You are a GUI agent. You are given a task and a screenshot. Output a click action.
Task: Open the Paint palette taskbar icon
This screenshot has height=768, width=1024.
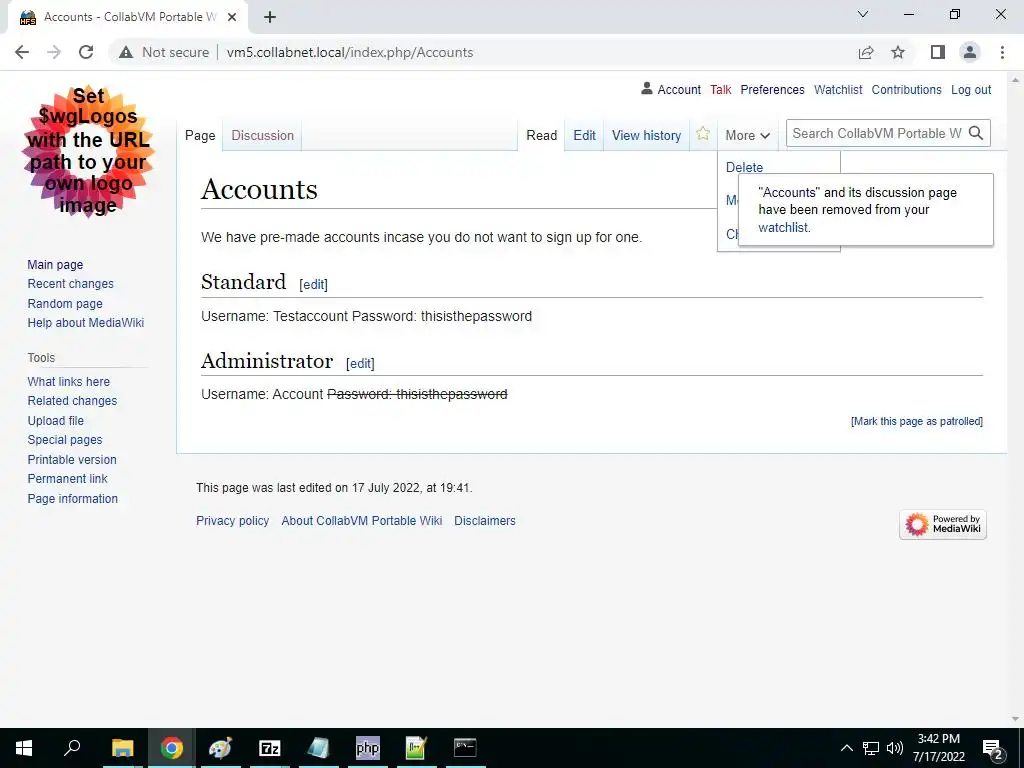221,748
